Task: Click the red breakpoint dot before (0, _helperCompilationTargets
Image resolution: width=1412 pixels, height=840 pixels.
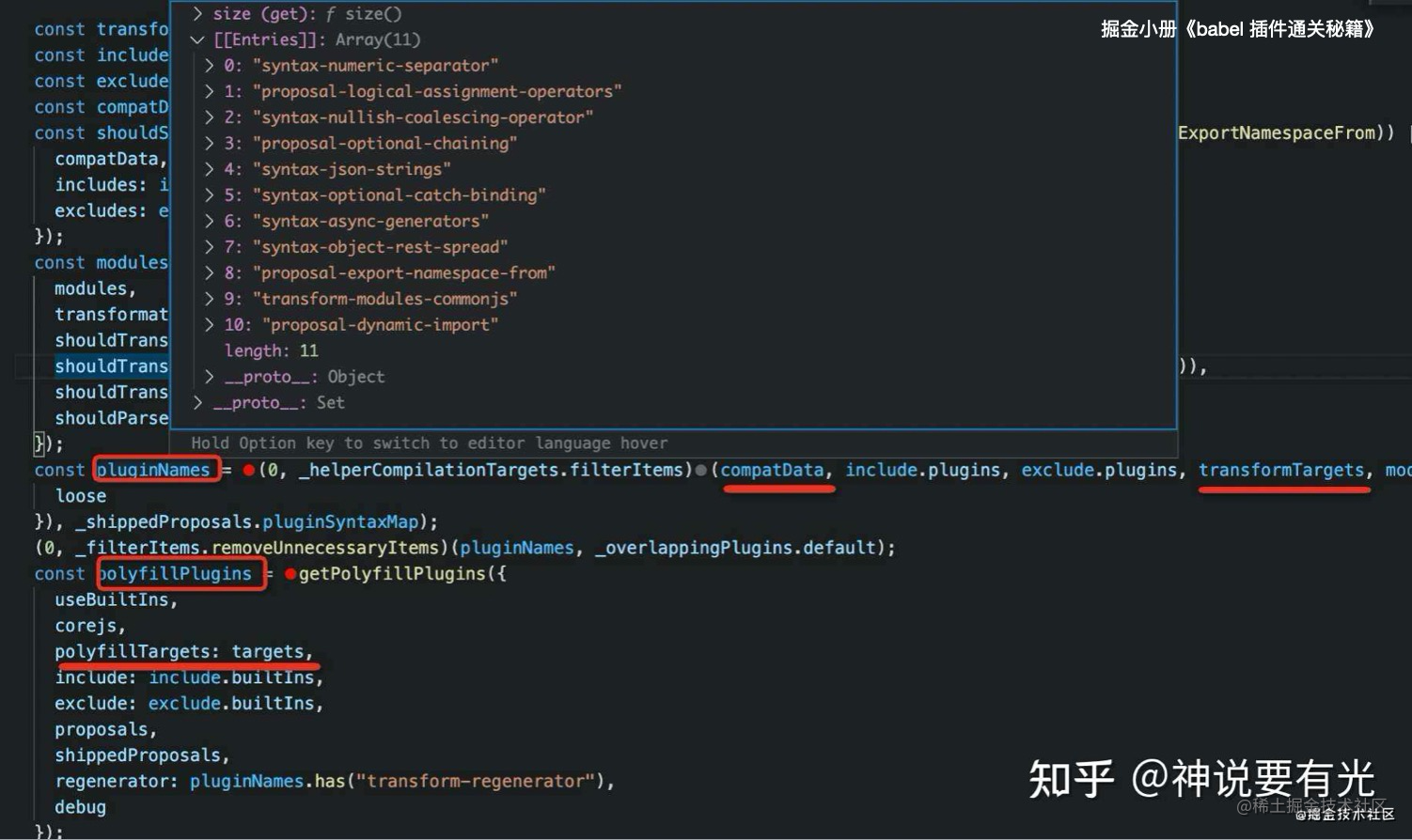Action: pyautogui.click(x=249, y=470)
